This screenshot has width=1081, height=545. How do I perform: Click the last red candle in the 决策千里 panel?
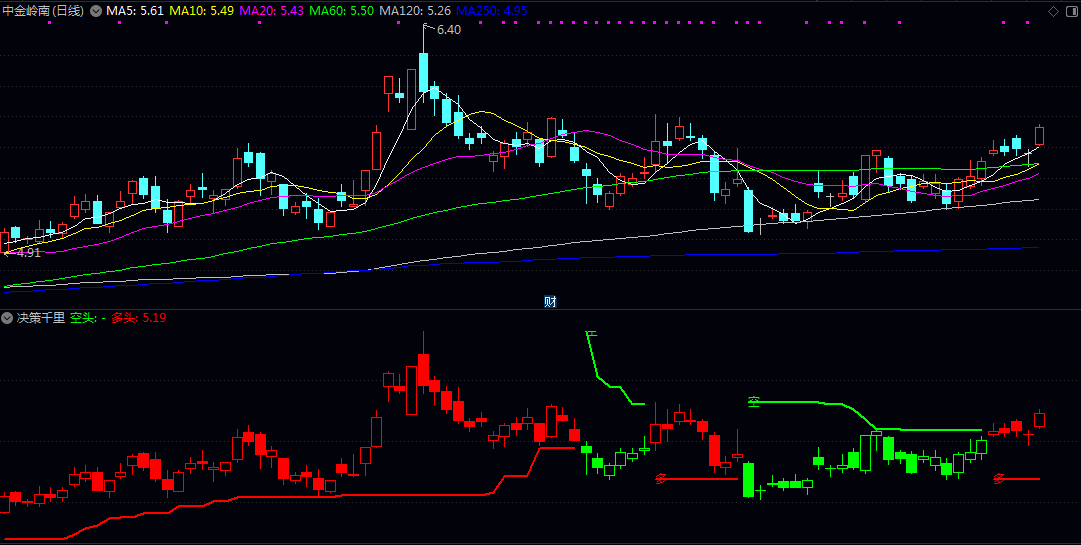point(1040,419)
